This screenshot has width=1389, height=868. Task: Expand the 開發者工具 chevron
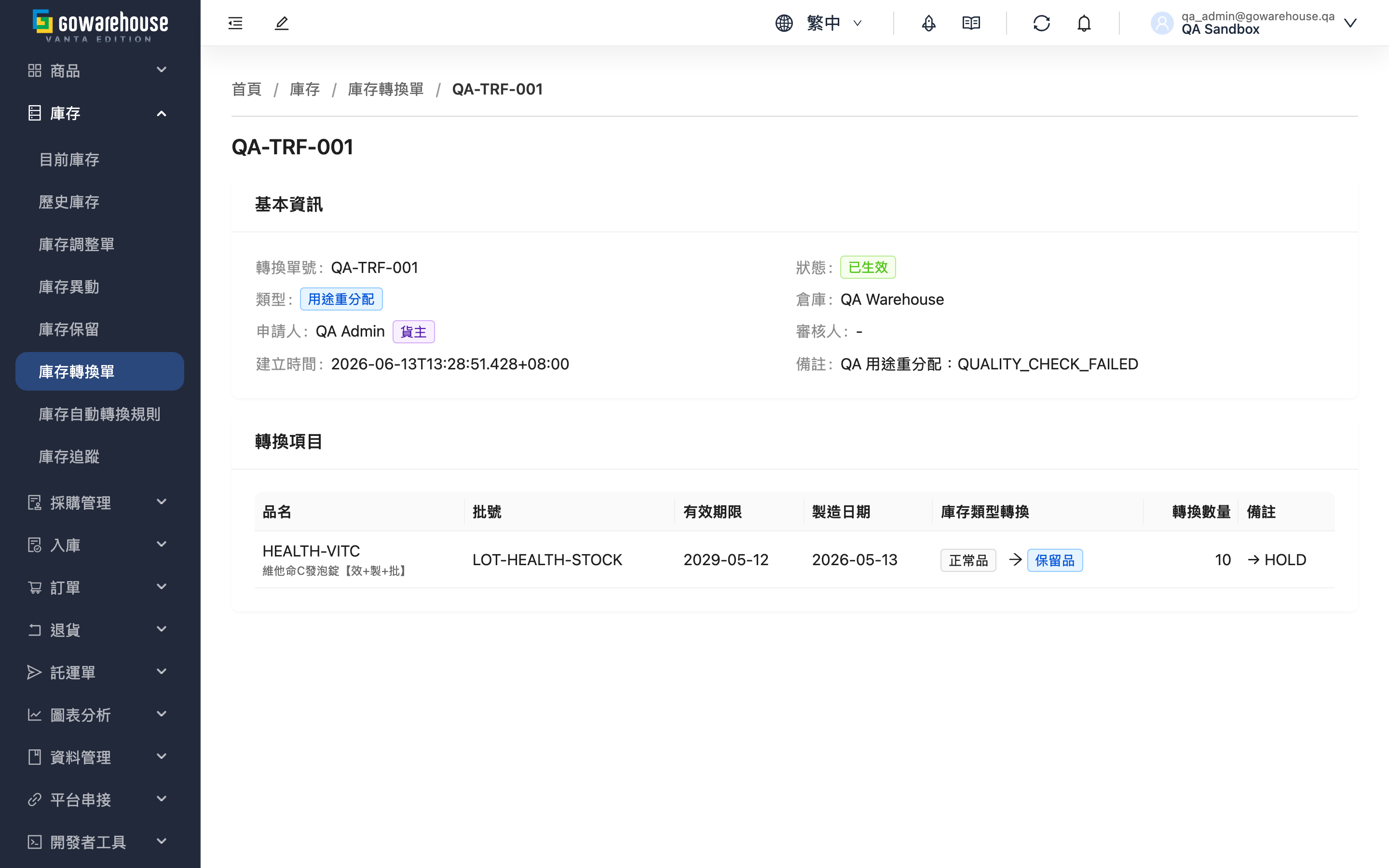click(x=162, y=841)
